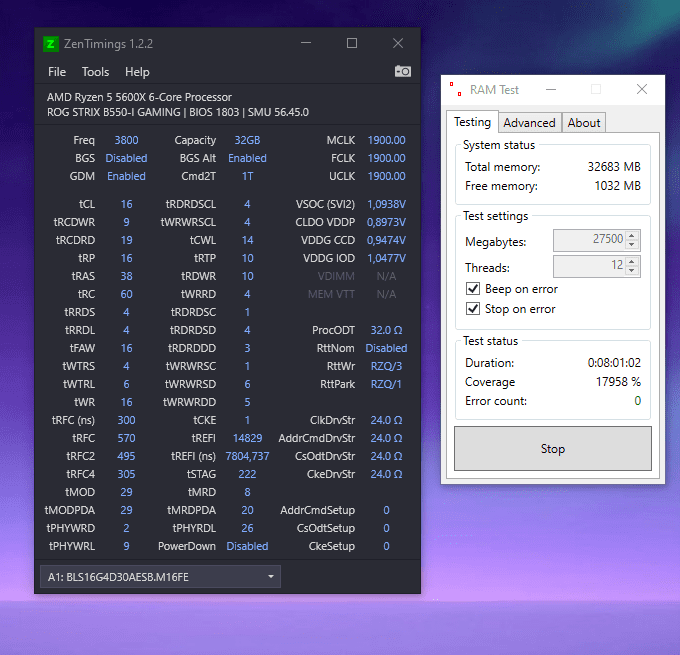Click the Threads input field showing 12
Image resolution: width=680 pixels, height=655 pixels.
click(590, 266)
